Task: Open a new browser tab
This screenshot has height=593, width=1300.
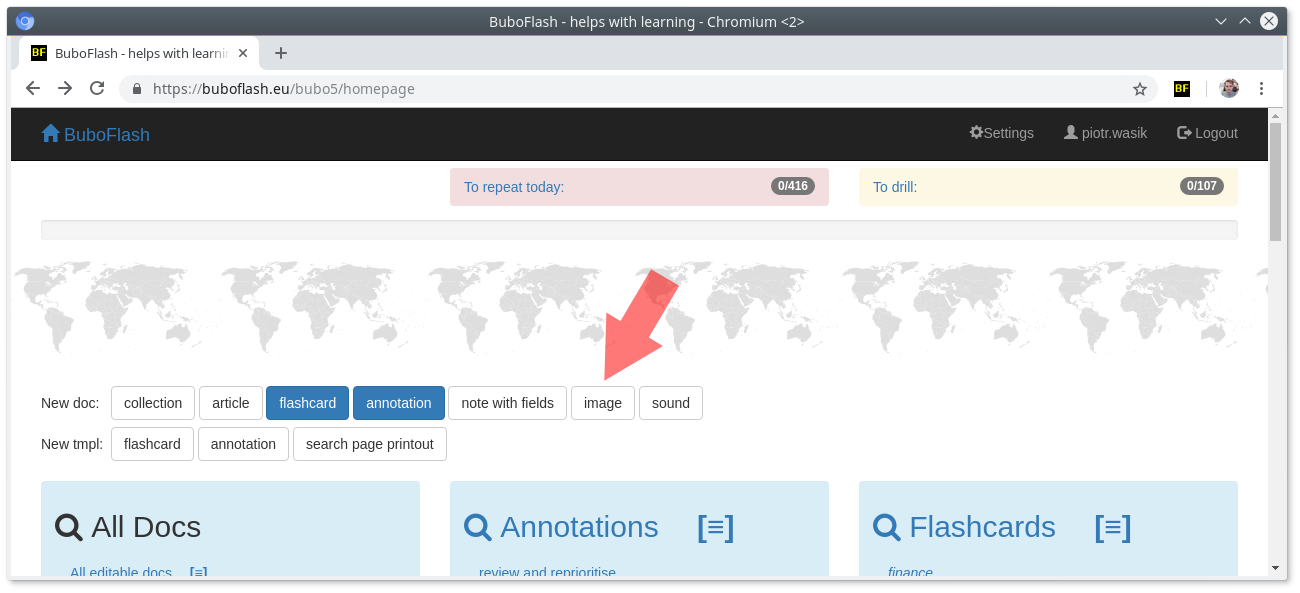Action: pos(281,53)
